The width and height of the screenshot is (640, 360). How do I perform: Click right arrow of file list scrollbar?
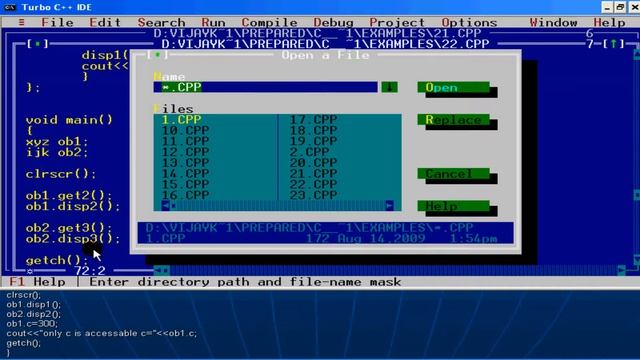(x=389, y=206)
